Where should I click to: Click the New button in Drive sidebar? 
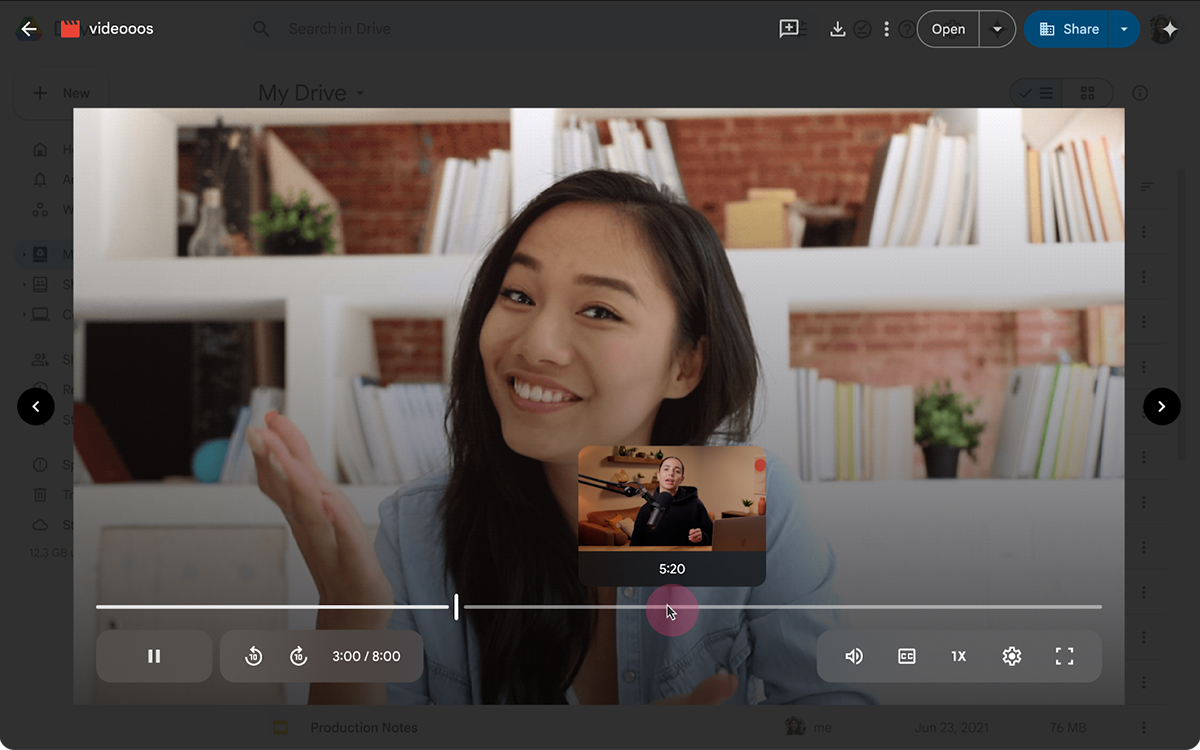[62, 93]
